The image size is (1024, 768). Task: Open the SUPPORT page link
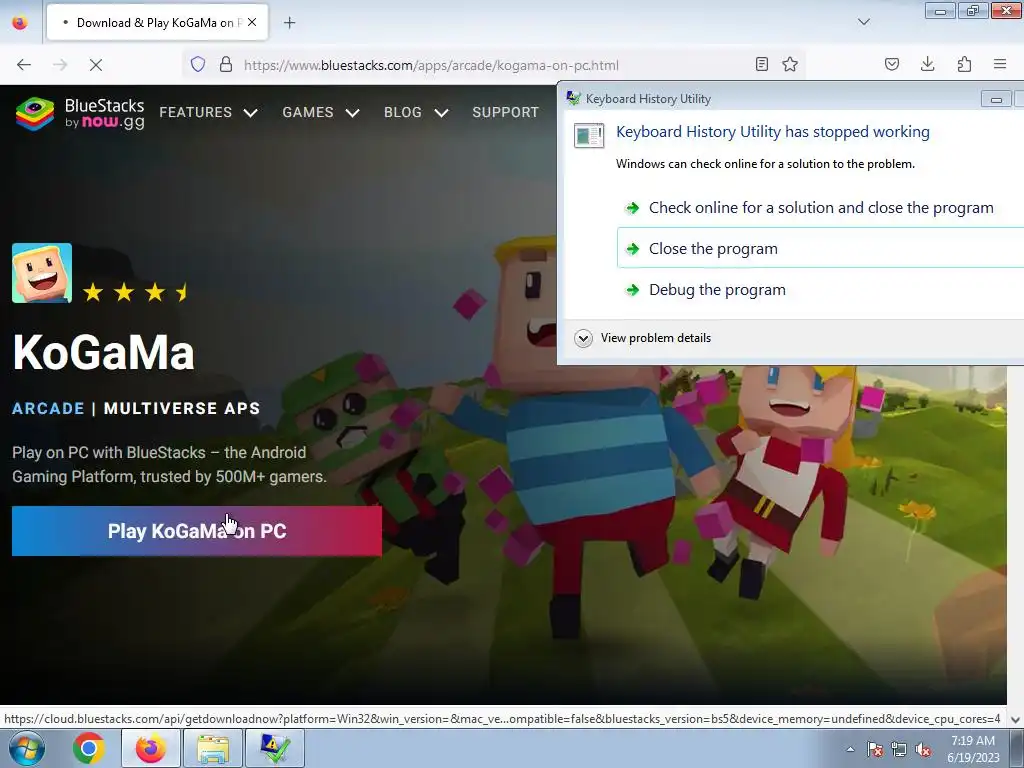point(505,112)
